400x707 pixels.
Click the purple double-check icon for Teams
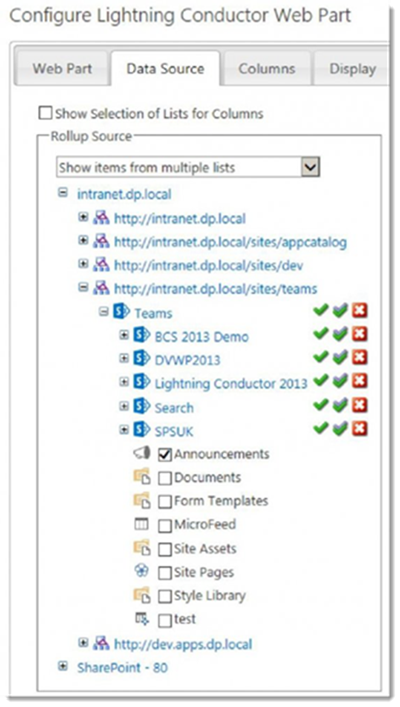340,310
